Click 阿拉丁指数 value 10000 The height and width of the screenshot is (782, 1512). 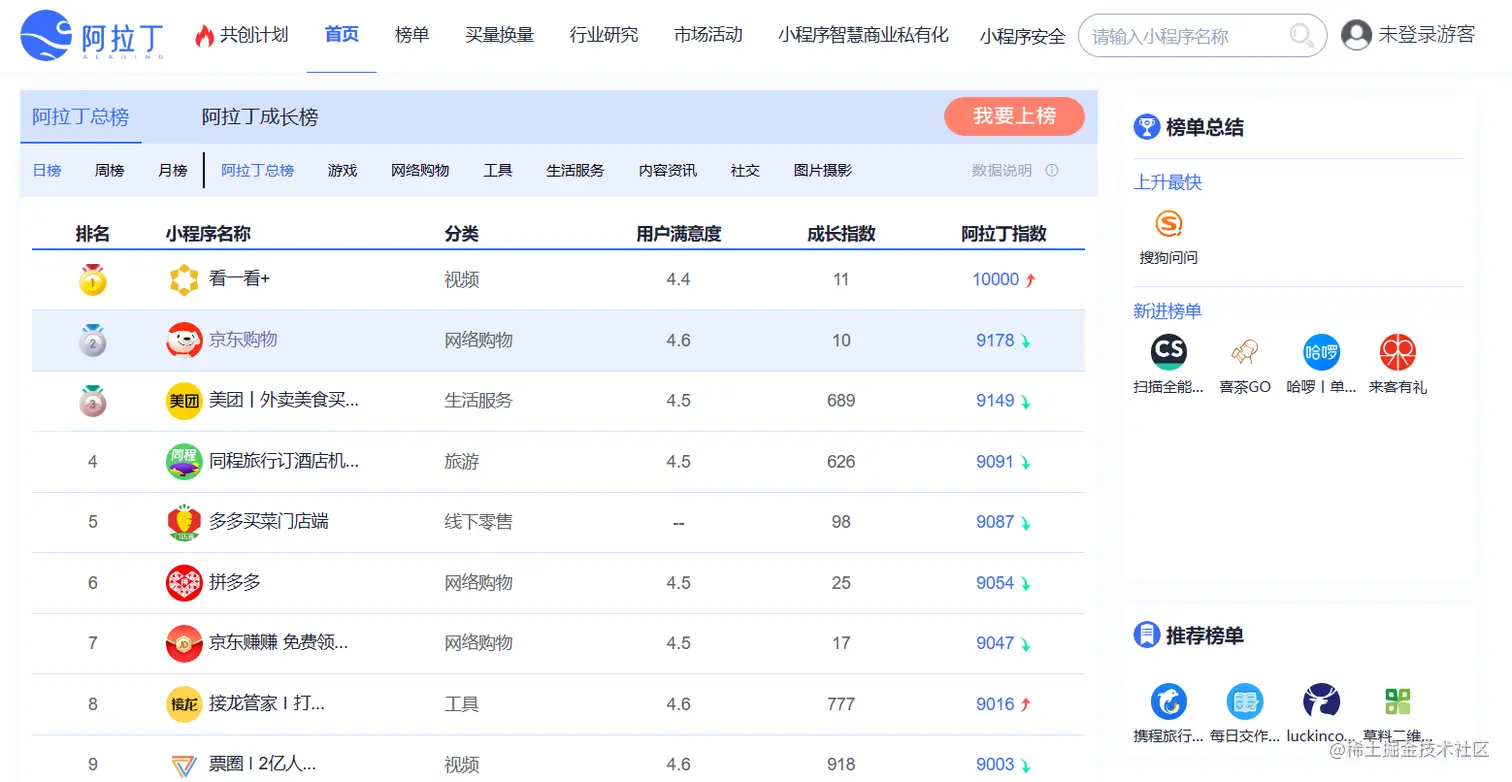pyautogui.click(x=996, y=280)
